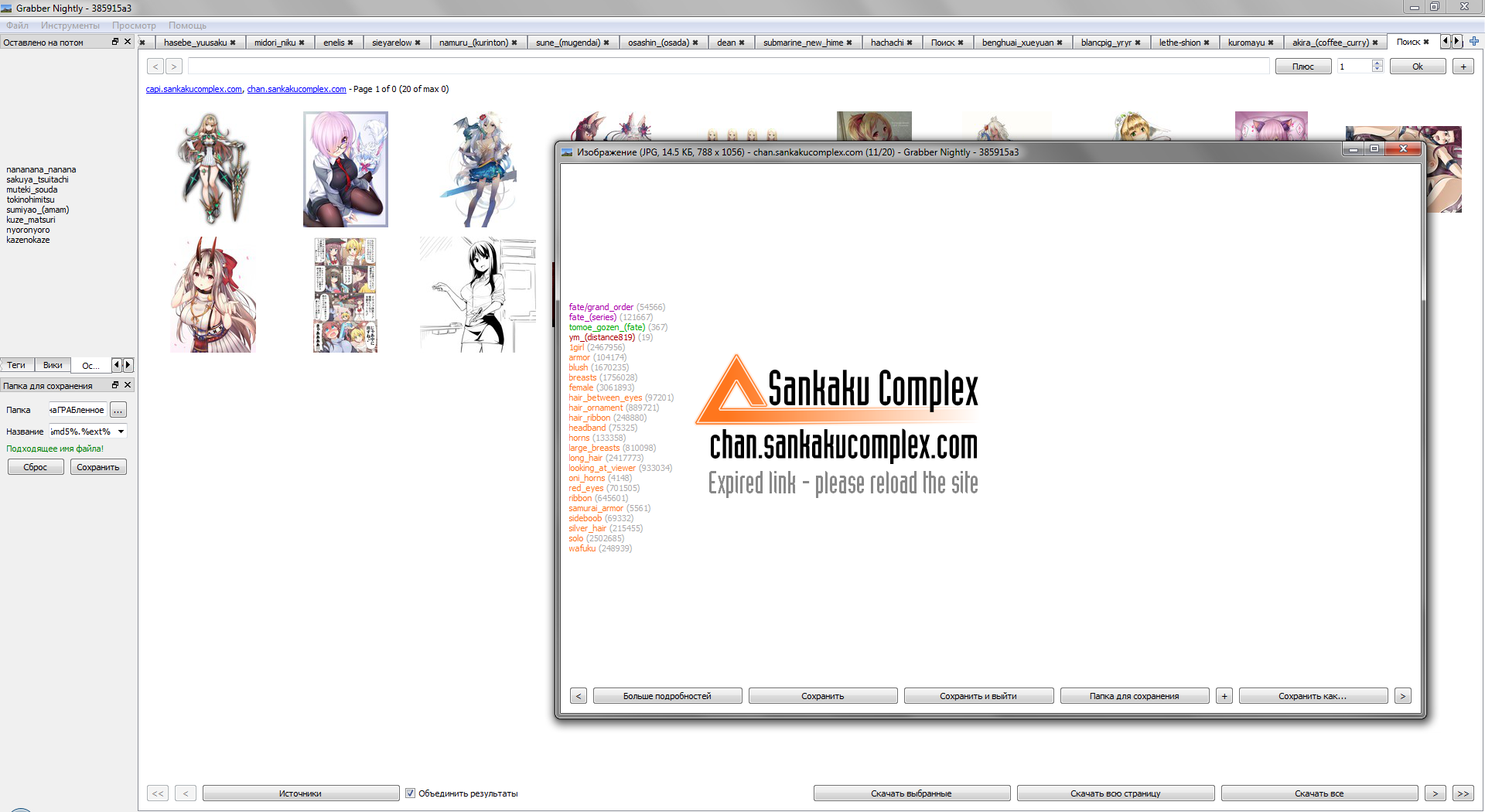Close the 'Оставлено на потом' panel
The image size is (1485, 812).
pyautogui.click(x=128, y=42)
